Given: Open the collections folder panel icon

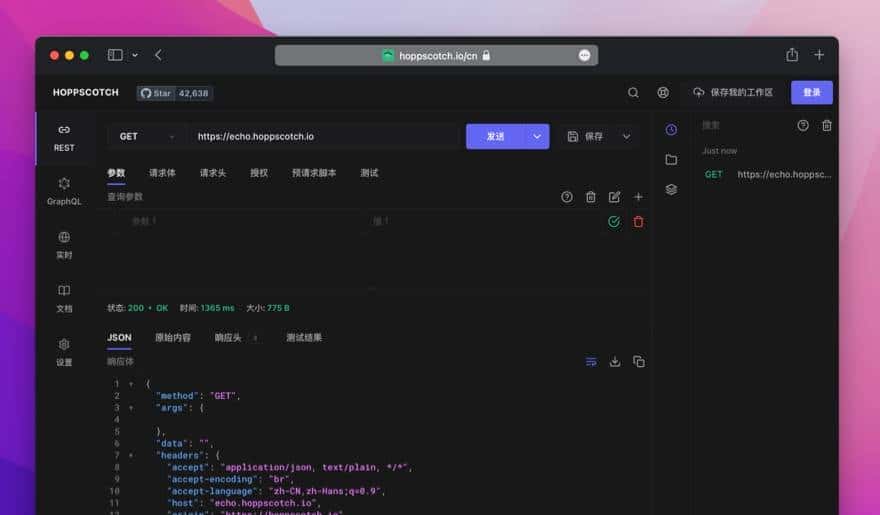Looking at the screenshot, I should [671, 160].
